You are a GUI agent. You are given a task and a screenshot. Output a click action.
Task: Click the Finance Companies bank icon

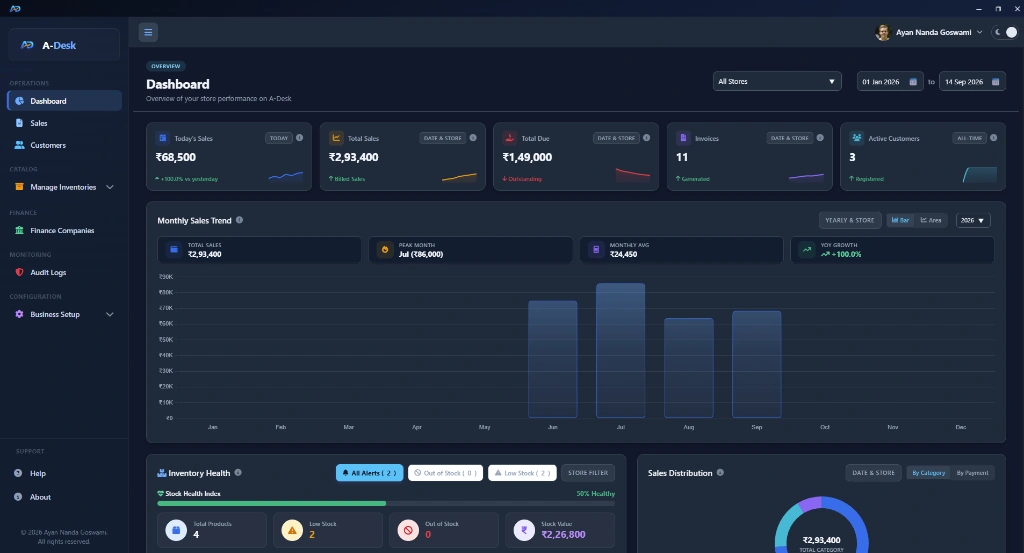coord(20,230)
